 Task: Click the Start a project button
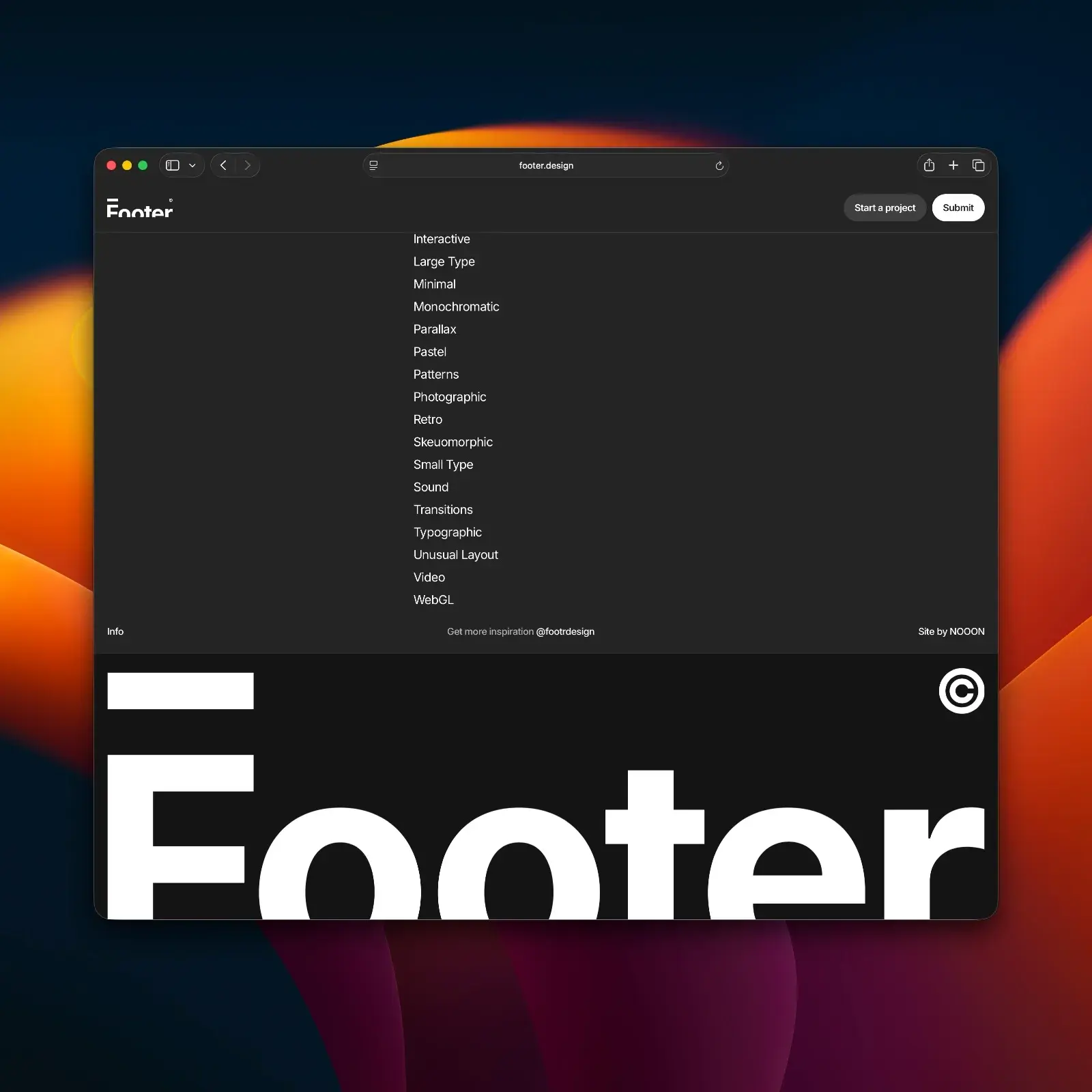click(885, 207)
